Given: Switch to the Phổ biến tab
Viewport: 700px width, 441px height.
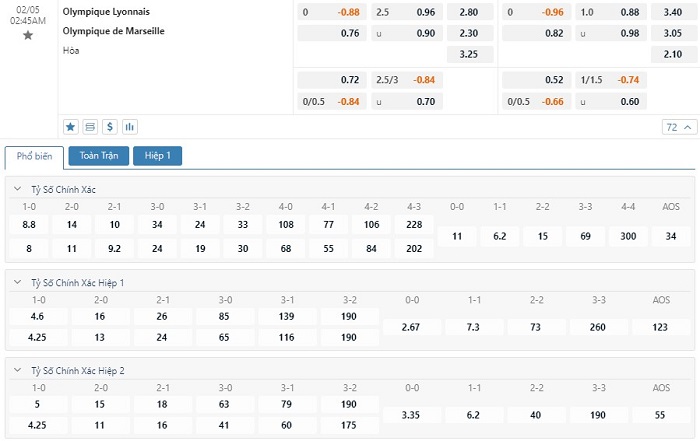Looking at the screenshot, I should point(34,156).
